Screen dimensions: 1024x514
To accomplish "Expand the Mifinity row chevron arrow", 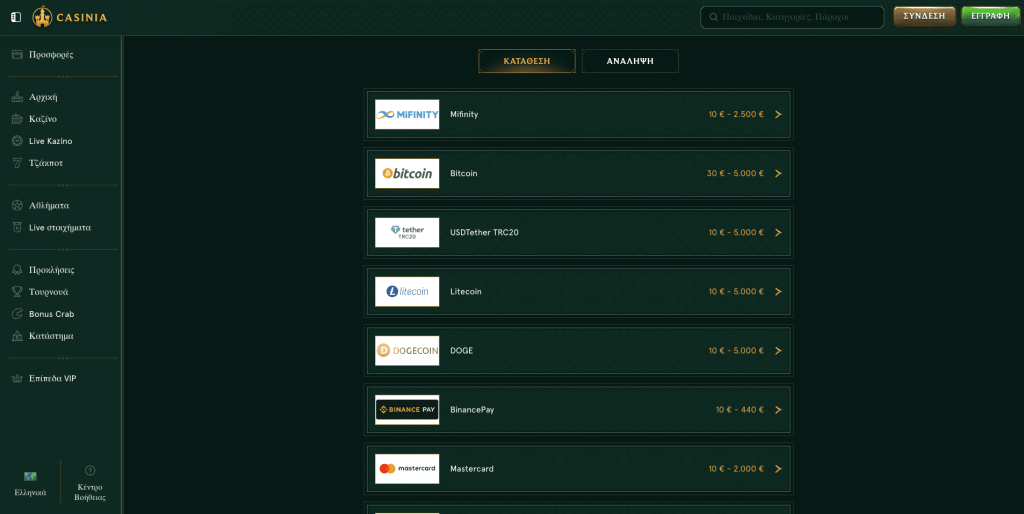I will point(778,115).
